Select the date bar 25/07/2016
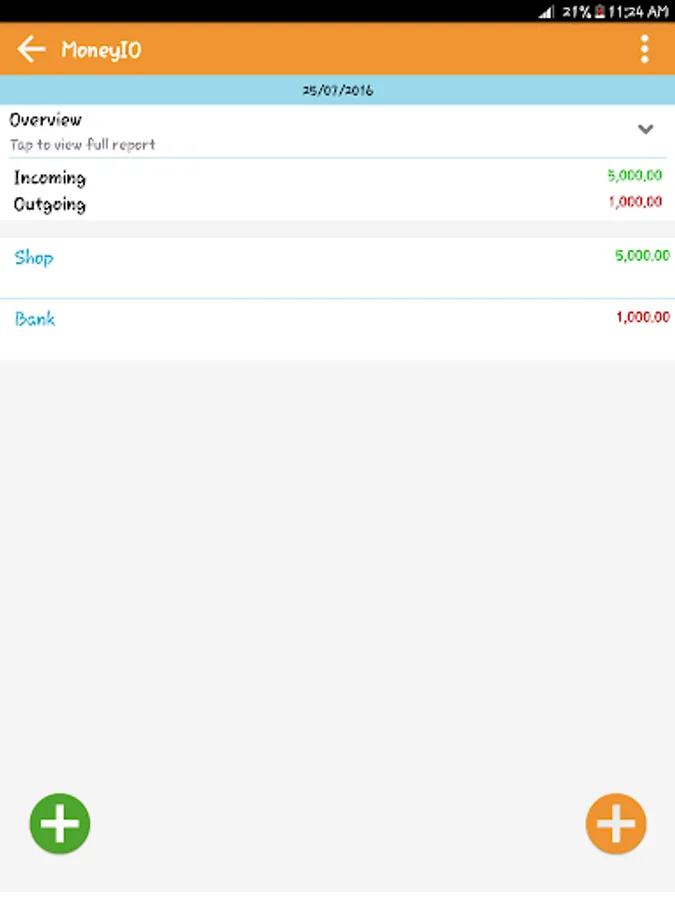The image size is (675, 900). click(337, 90)
